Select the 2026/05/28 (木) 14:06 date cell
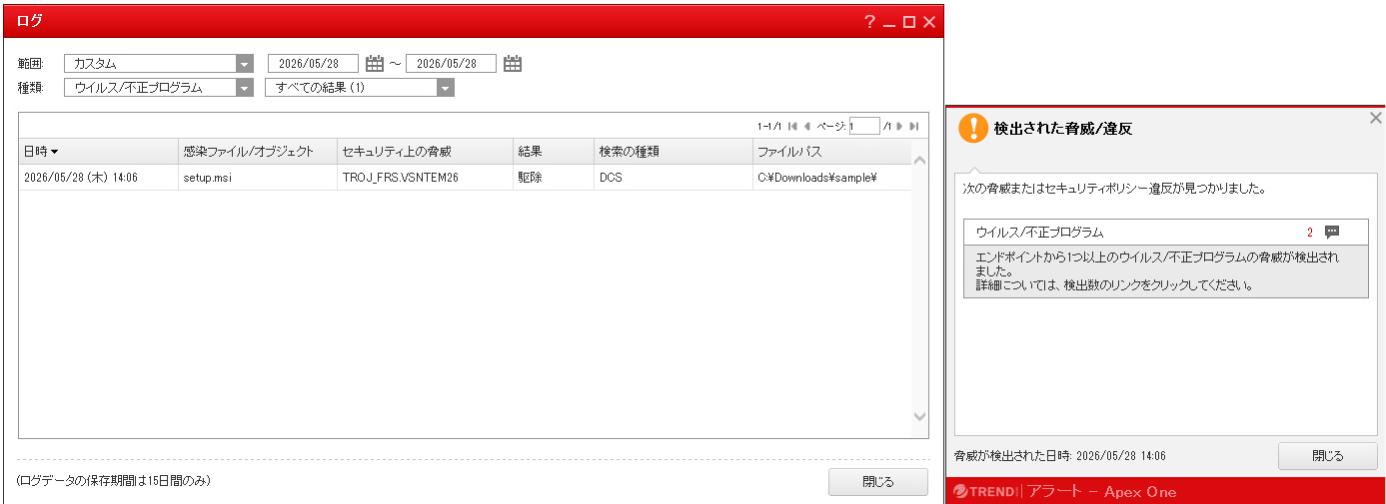 pyautogui.click(x=98, y=178)
